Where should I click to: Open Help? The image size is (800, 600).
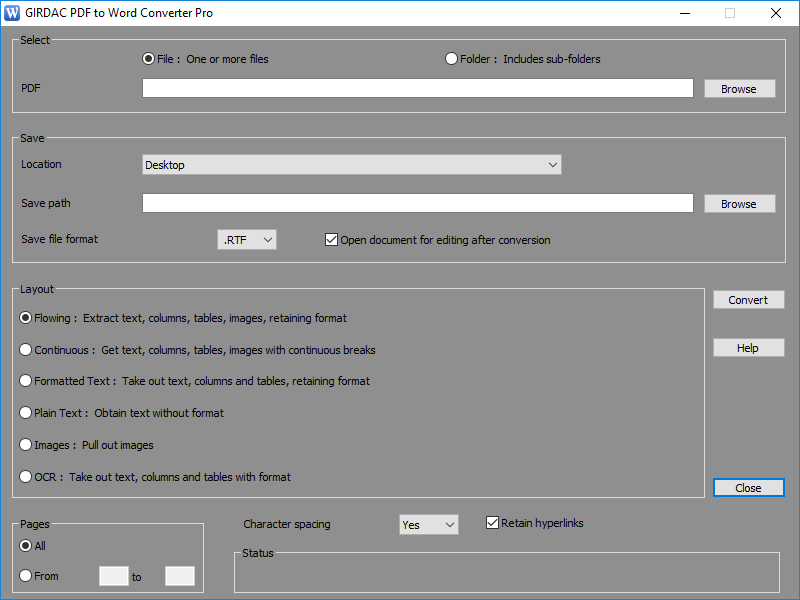point(748,348)
